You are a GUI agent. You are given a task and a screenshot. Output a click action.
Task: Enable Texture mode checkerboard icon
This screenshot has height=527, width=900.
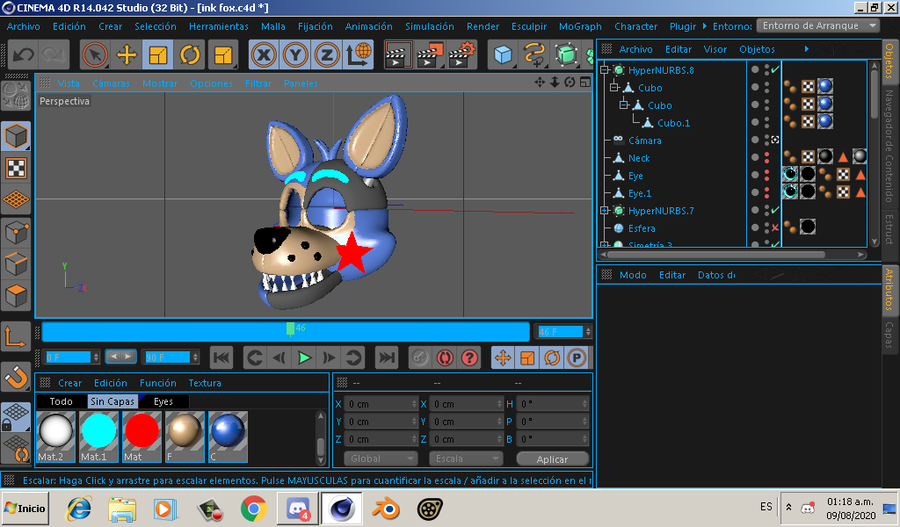pyautogui.click(x=16, y=169)
